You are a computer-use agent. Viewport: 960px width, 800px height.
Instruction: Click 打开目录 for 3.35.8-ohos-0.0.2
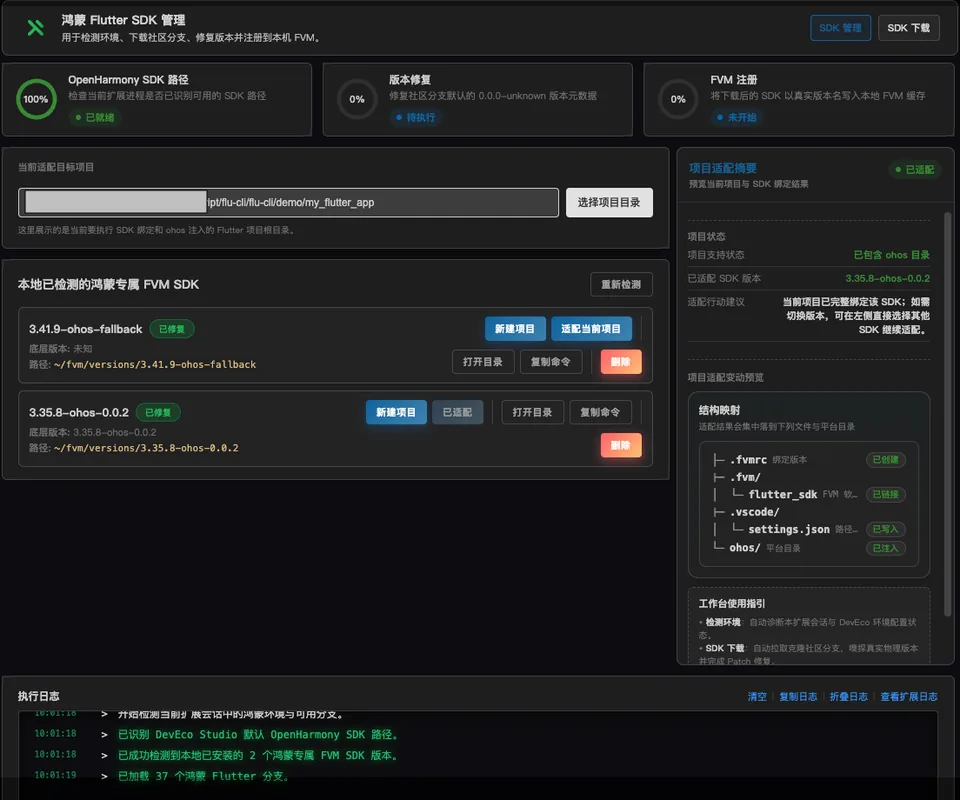(x=532, y=413)
